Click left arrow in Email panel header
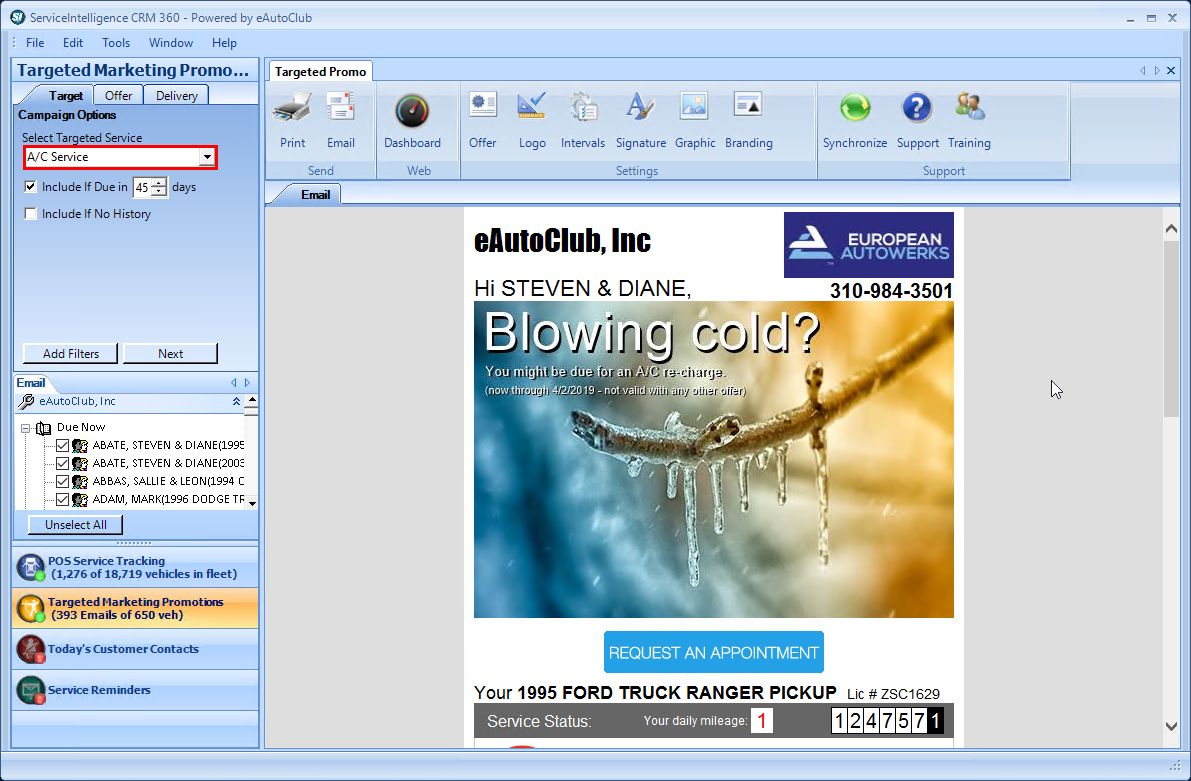The image size is (1191, 781). click(x=234, y=383)
